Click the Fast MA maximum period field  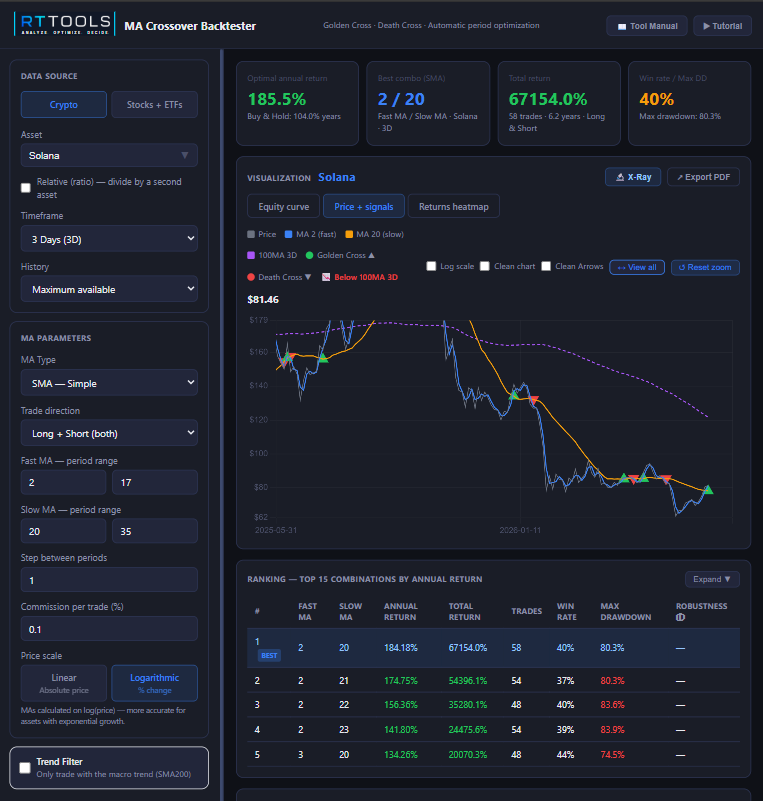(155, 482)
